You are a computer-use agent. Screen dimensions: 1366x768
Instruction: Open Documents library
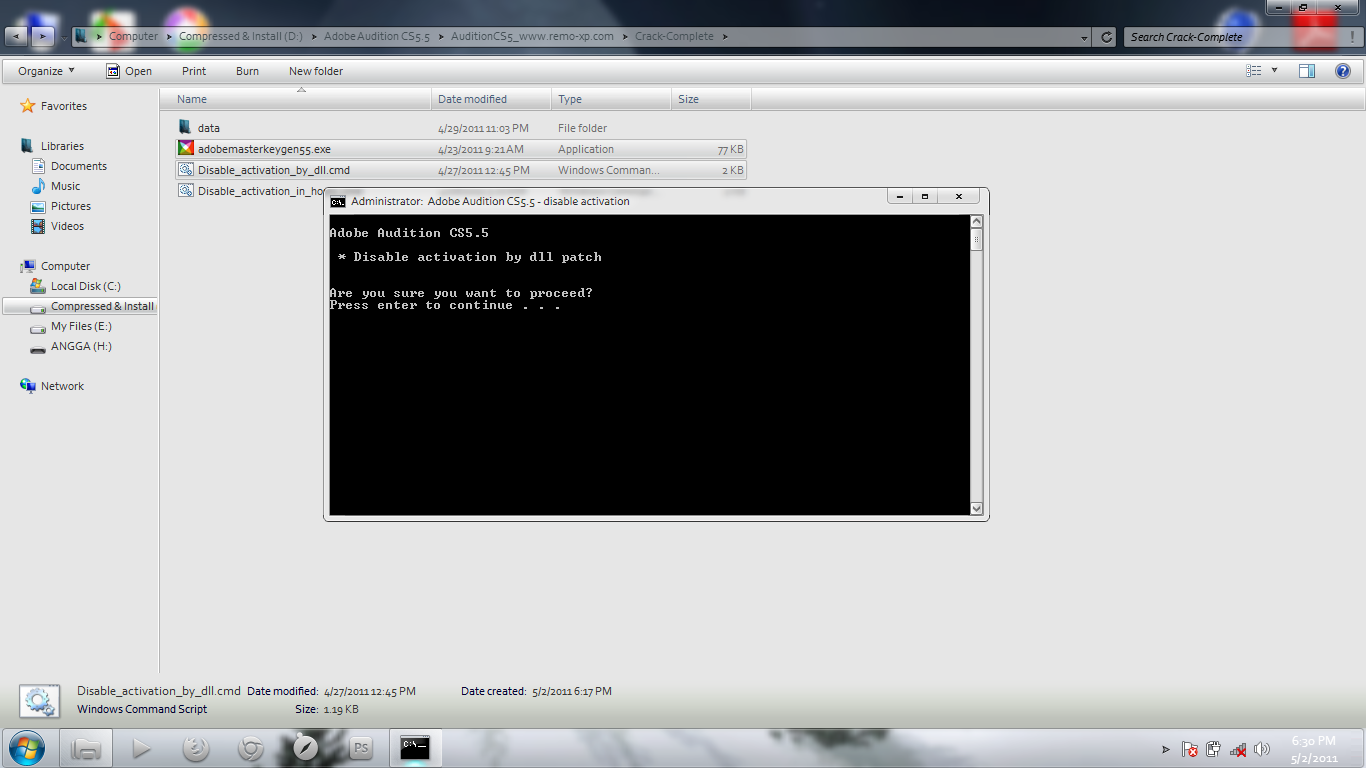(79, 166)
